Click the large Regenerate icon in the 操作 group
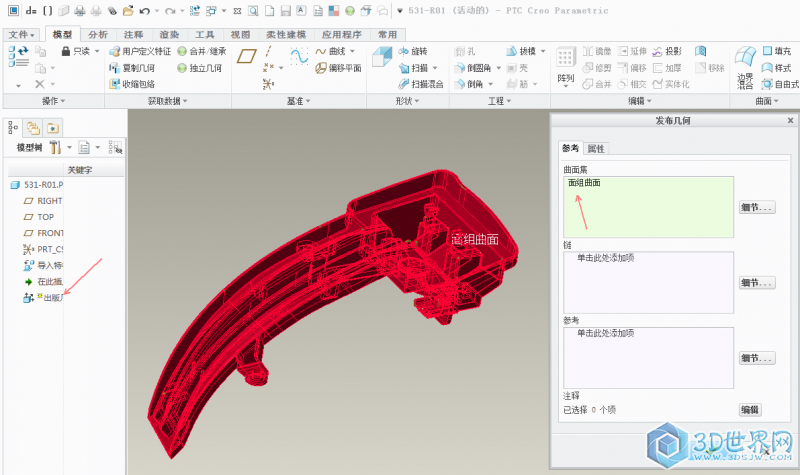 point(19,56)
